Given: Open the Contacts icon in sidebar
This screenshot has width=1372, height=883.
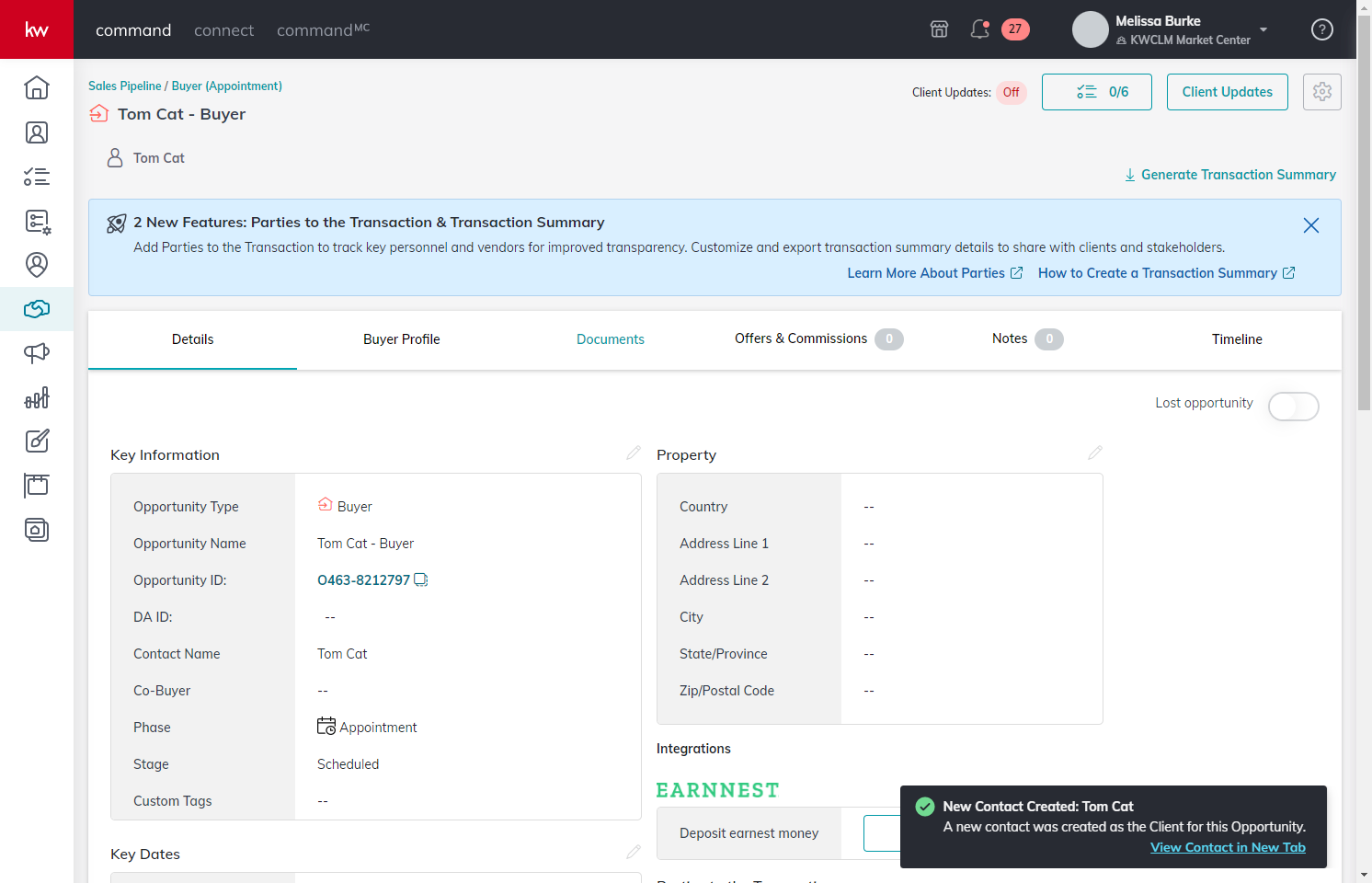Looking at the screenshot, I should coord(37,132).
